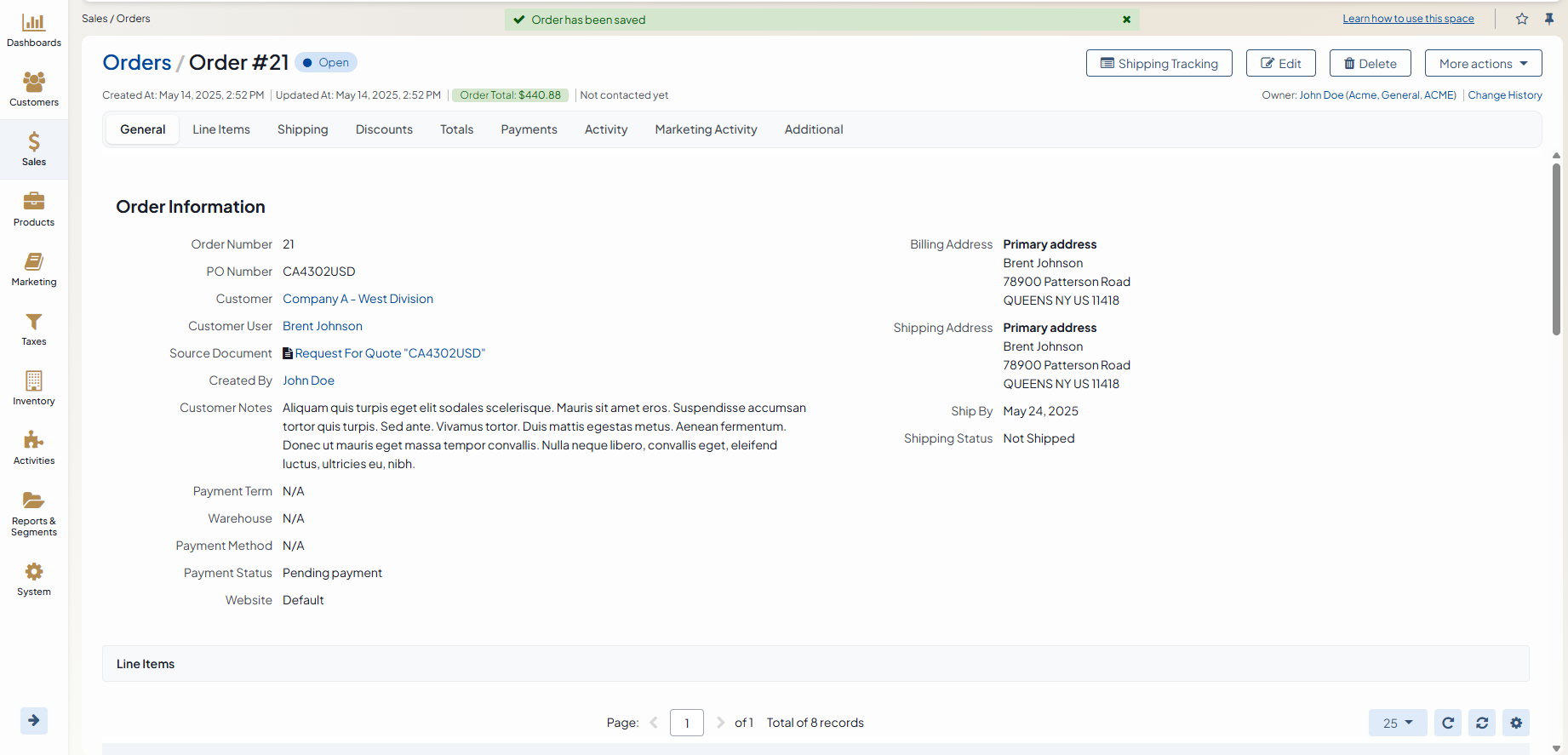The width and height of the screenshot is (1568, 755).
Task: Open the Customers sidebar section
Action: (34, 83)
